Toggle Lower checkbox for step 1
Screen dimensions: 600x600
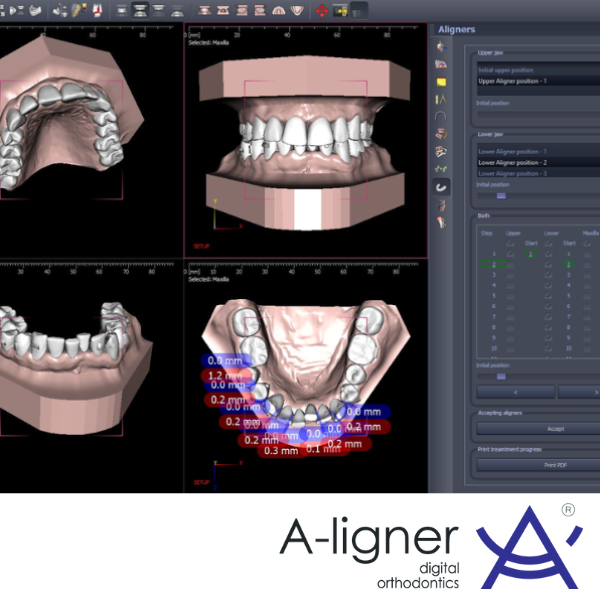click(548, 254)
